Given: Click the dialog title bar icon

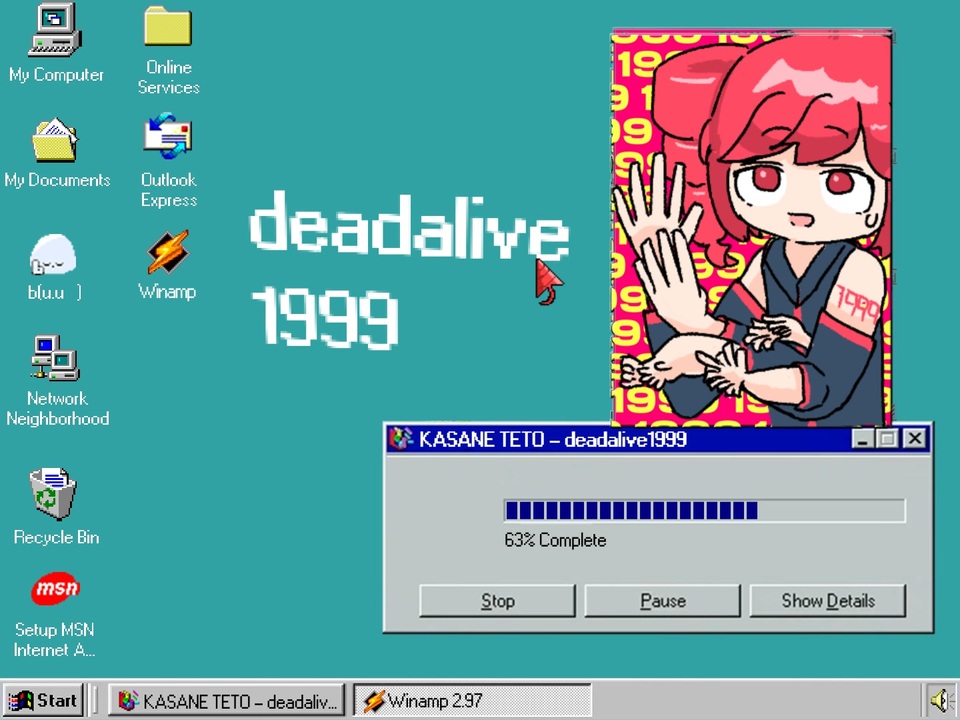Looking at the screenshot, I should point(401,439).
